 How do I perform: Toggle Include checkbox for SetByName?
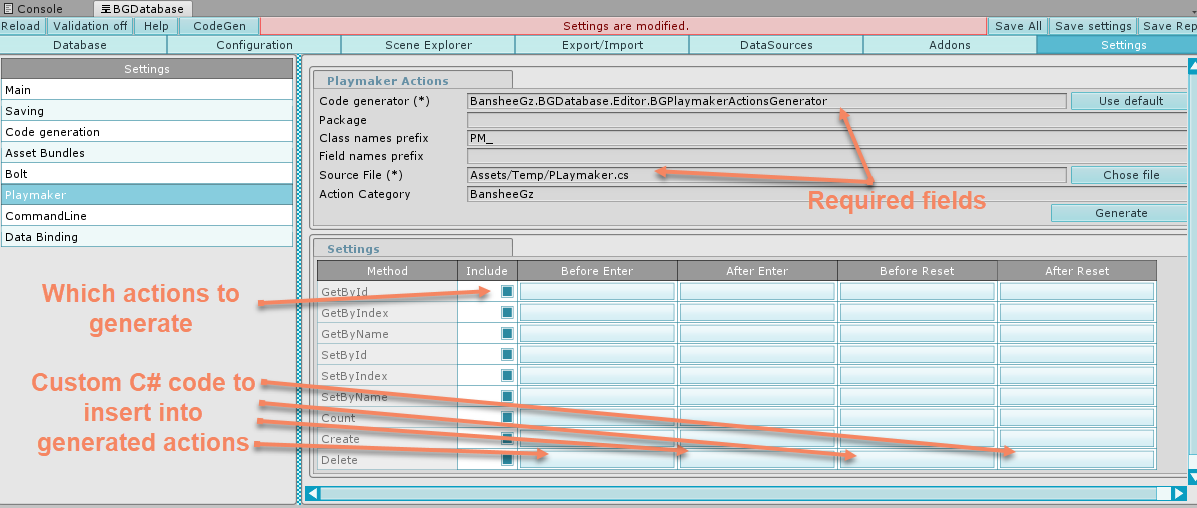[x=507, y=396]
